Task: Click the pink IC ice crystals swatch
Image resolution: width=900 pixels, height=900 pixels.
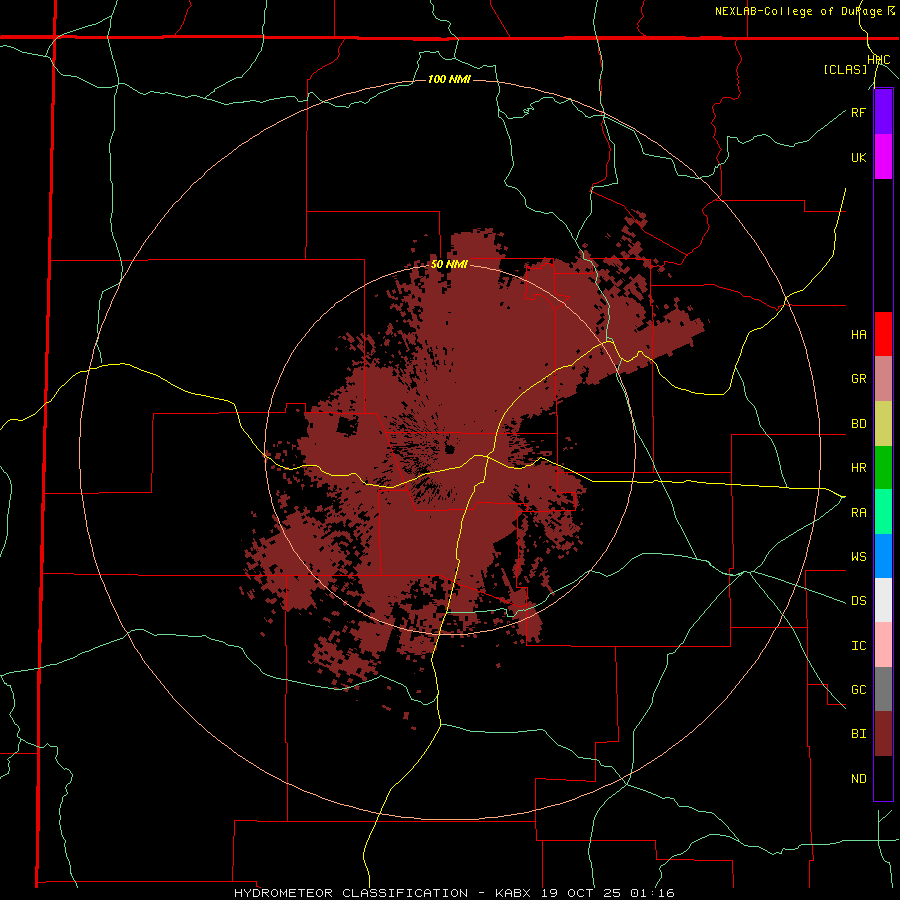Action: click(883, 645)
